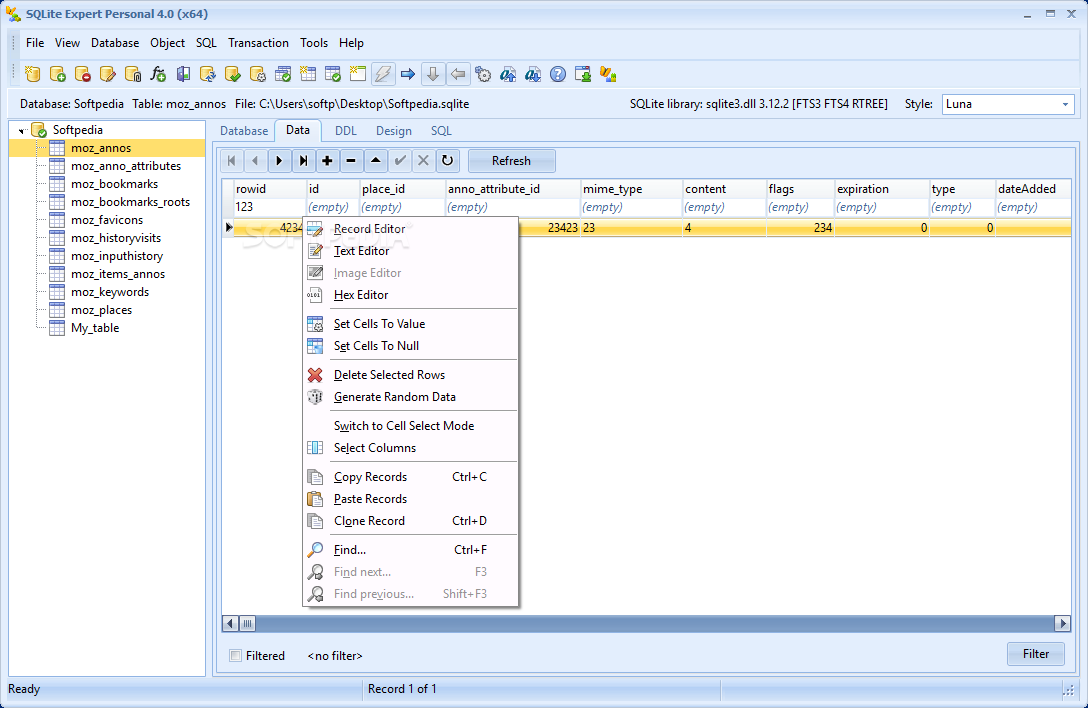Go to next record navigation arrow

(279, 161)
